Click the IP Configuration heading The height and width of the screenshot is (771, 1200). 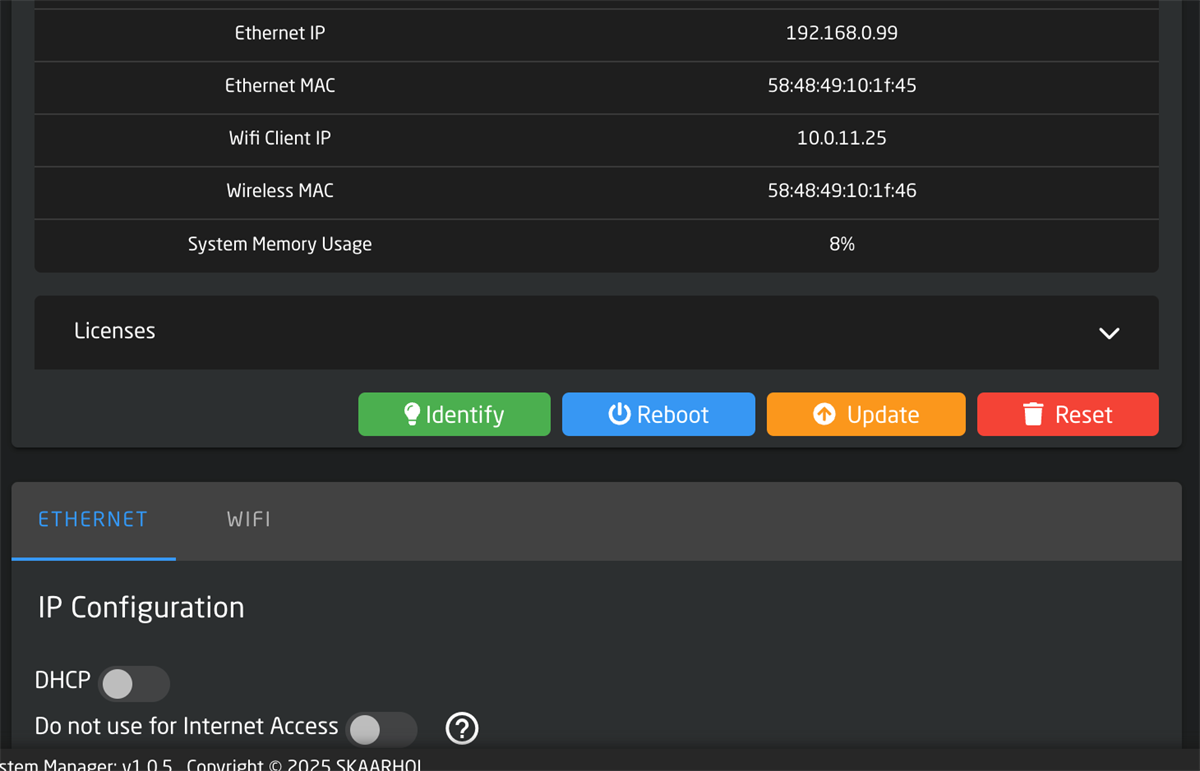point(140,607)
